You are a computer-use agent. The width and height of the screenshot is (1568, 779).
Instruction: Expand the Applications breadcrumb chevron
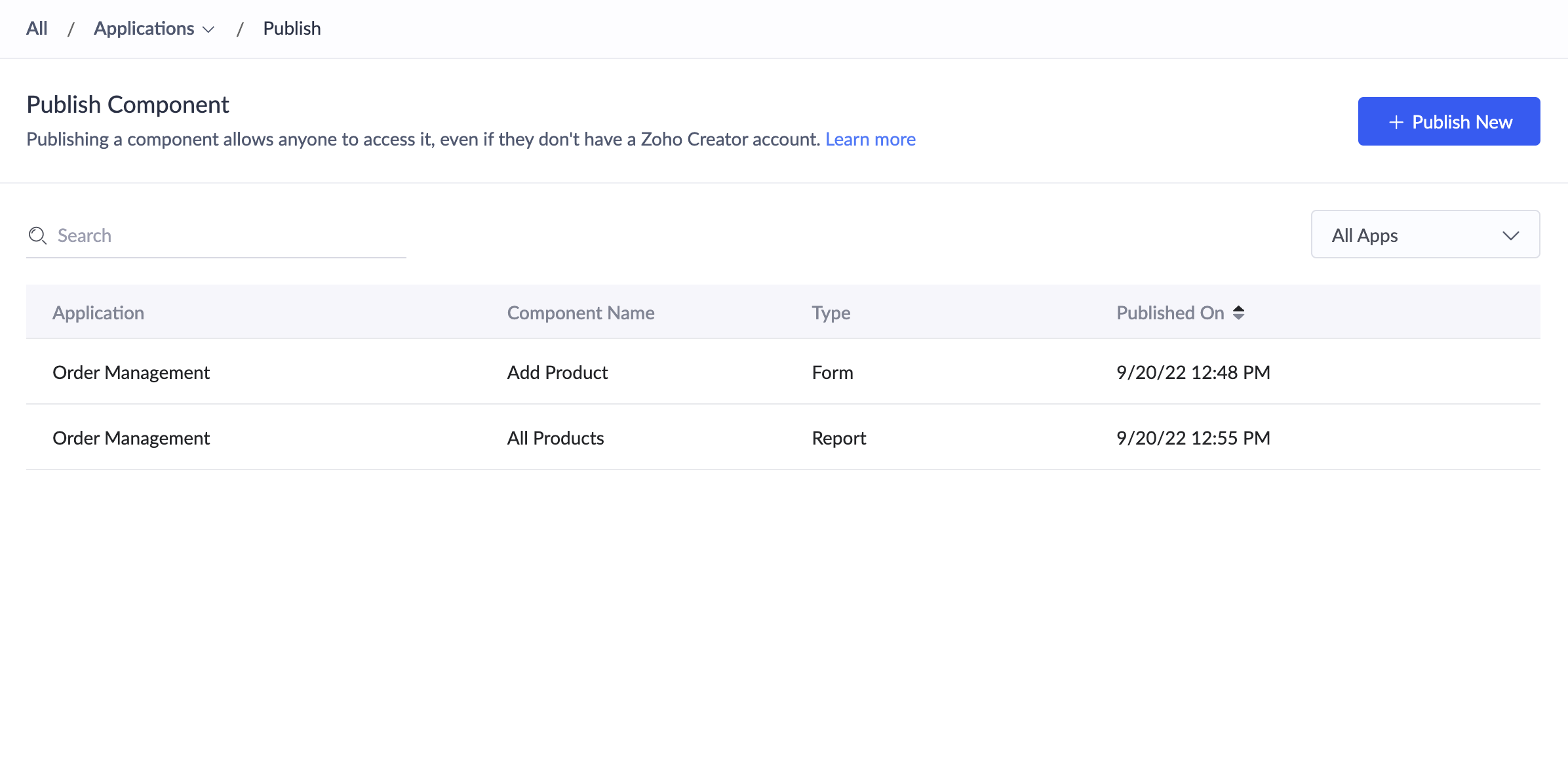point(208,30)
